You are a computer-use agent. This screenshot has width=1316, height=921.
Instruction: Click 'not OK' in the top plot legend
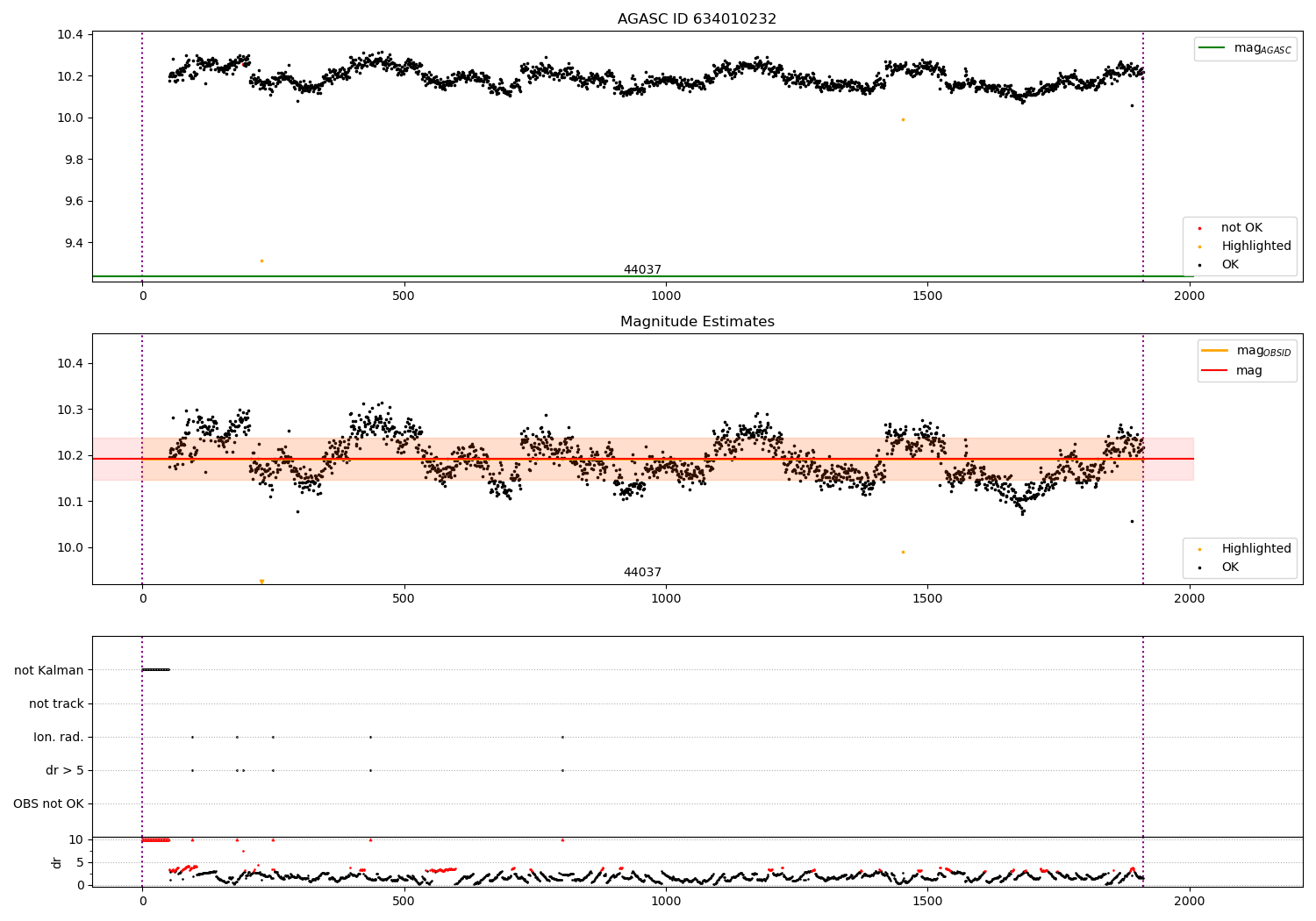pos(1241,227)
